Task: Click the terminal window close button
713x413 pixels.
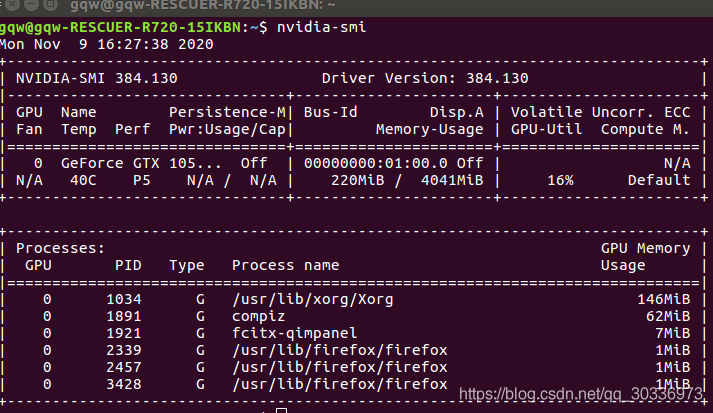Action: [13, 4]
